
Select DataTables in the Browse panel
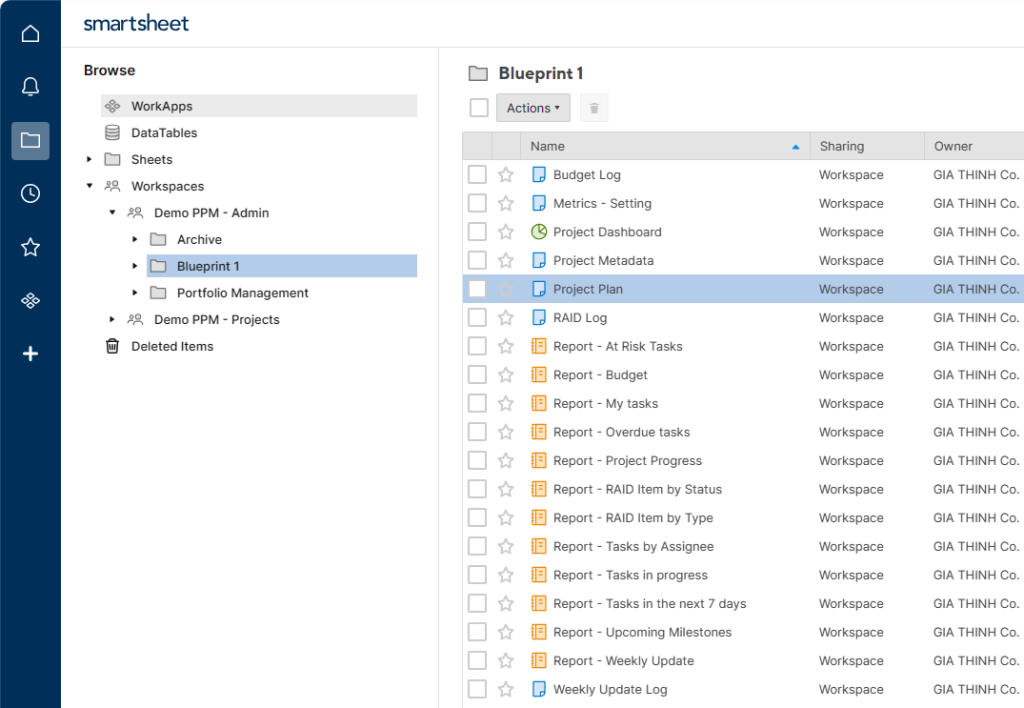coord(164,133)
